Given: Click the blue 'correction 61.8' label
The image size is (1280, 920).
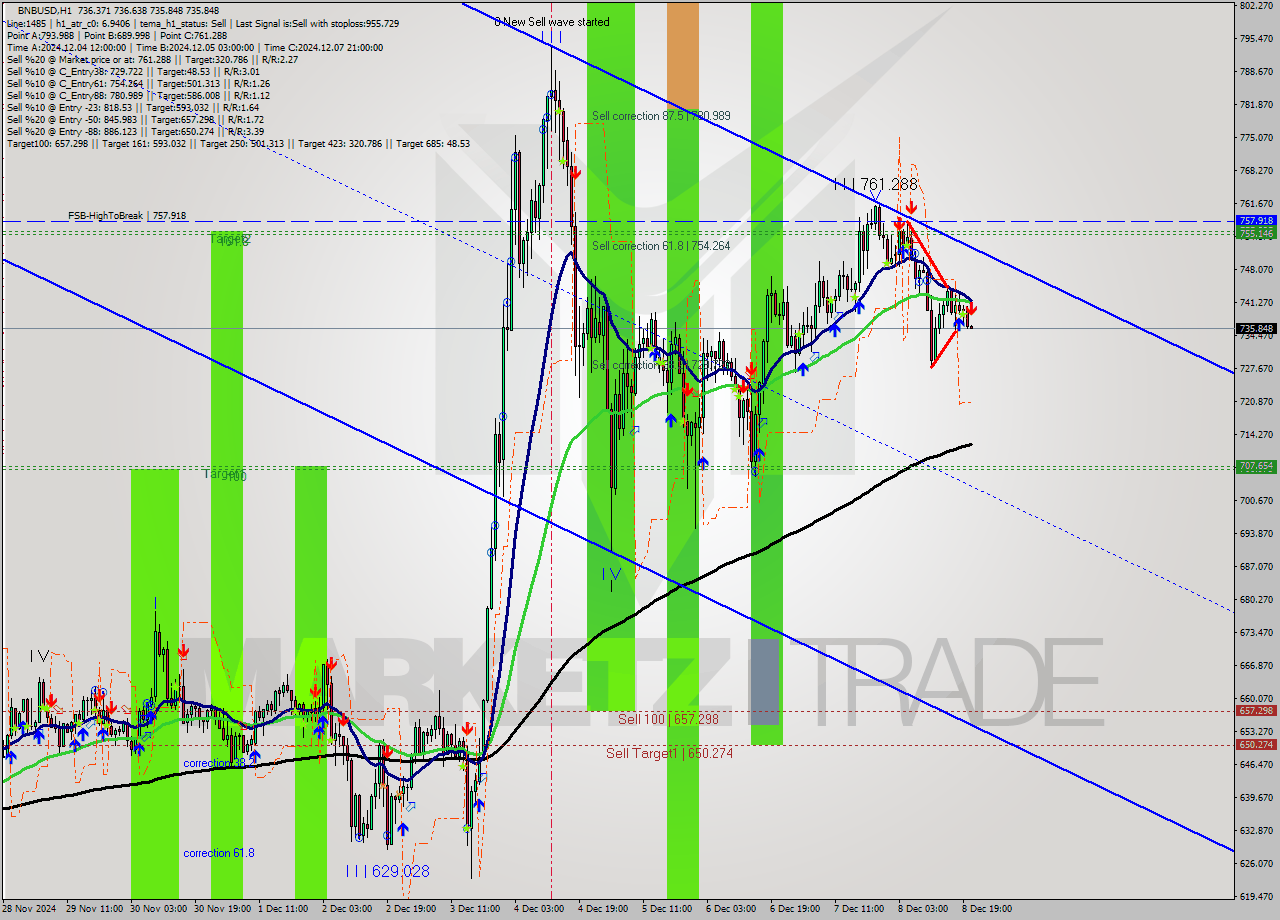Looking at the screenshot, I should coord(218,853).
